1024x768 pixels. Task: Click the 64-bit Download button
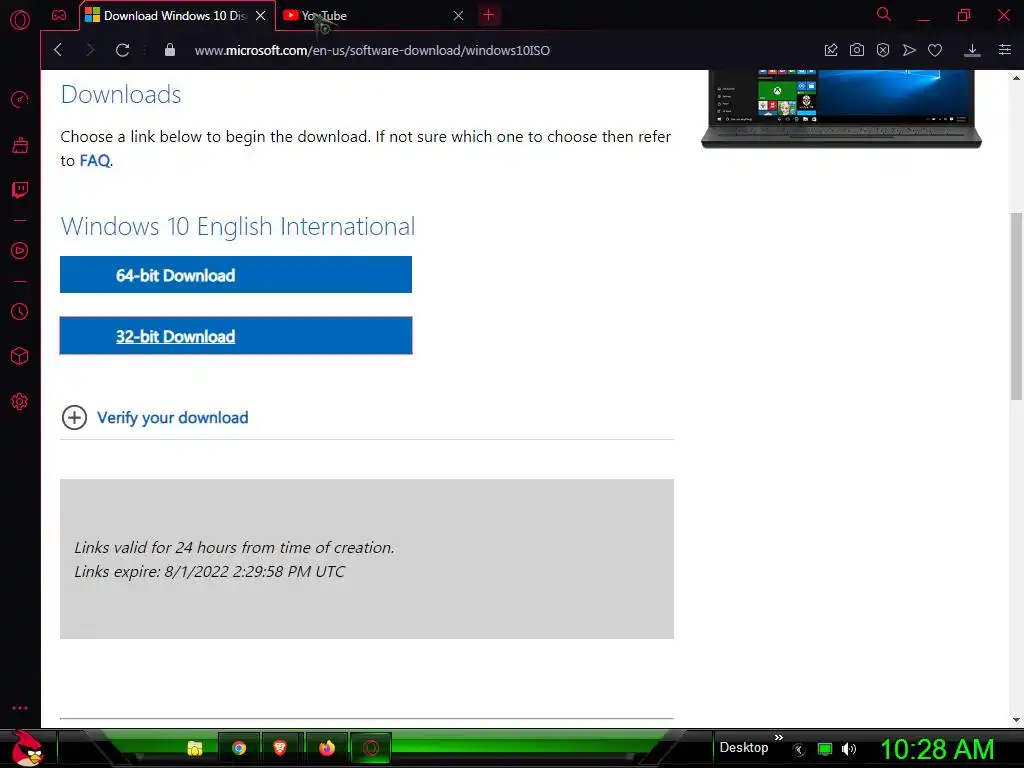pyautogui.click(x=236, y=275)
